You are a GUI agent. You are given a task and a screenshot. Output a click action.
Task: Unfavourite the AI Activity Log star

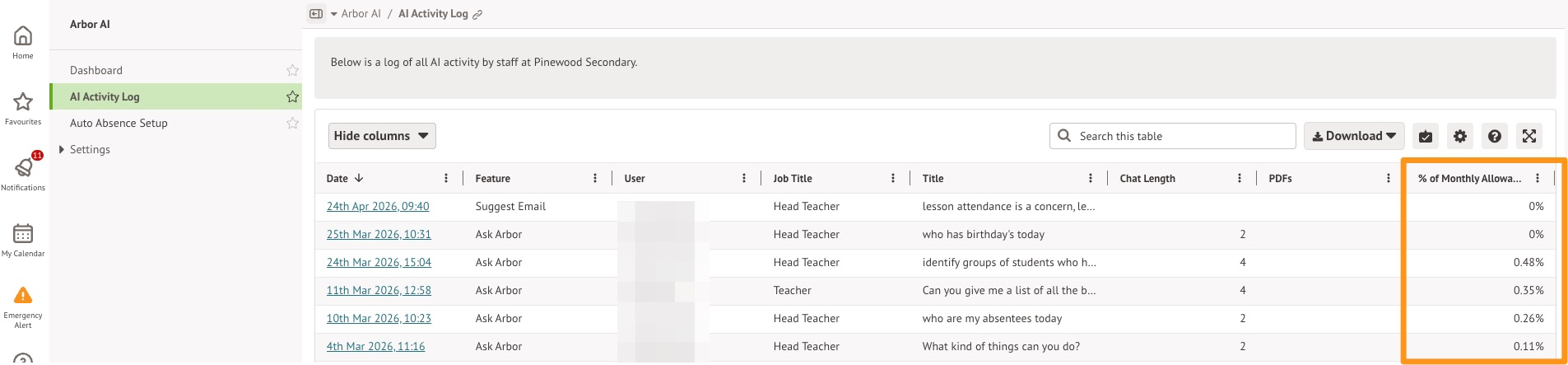[292, 97]
